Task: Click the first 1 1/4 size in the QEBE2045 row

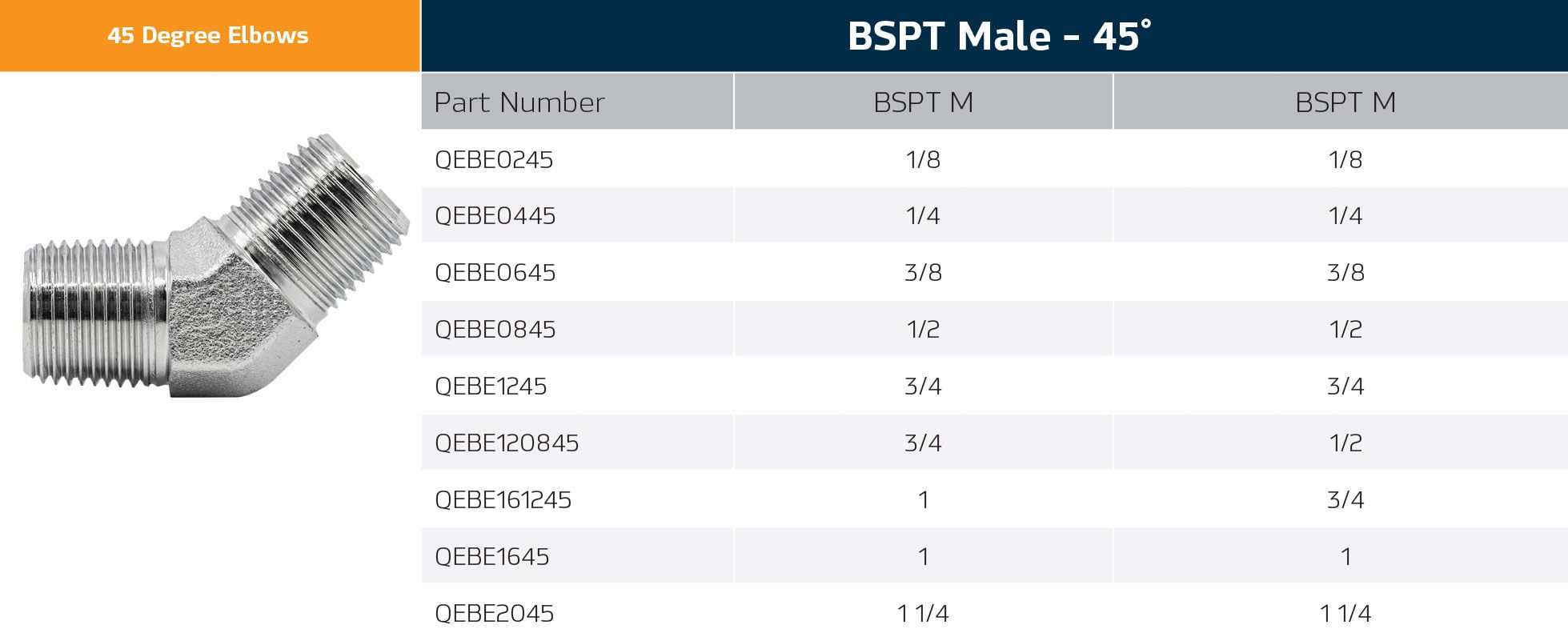Action: coord(923,614)
